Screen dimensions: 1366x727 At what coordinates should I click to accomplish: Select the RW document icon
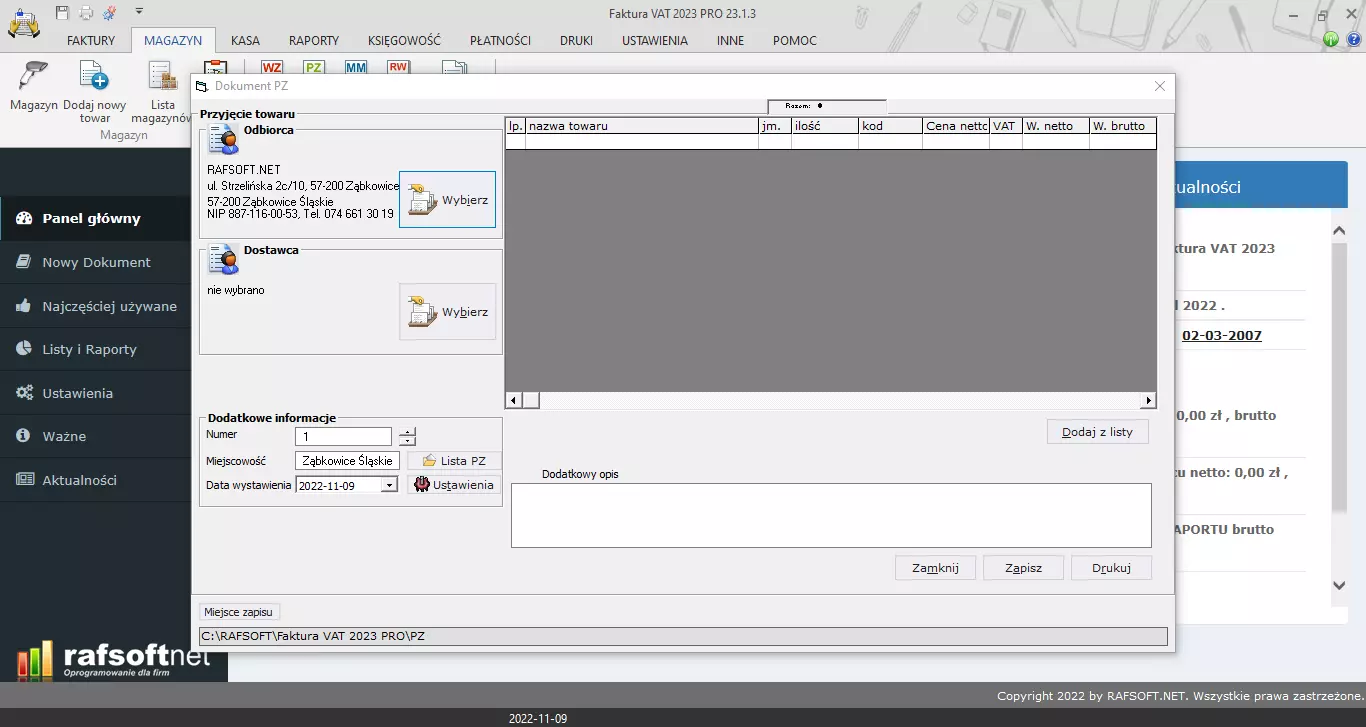click(x=398, y=66)
